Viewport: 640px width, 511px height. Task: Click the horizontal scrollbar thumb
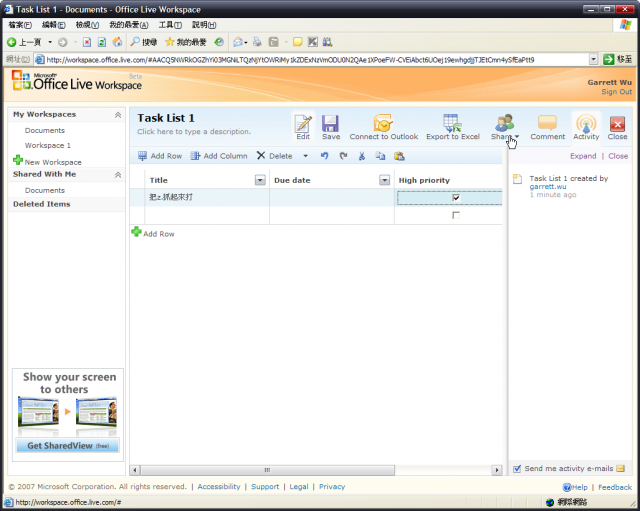click(x=268, y=470)
